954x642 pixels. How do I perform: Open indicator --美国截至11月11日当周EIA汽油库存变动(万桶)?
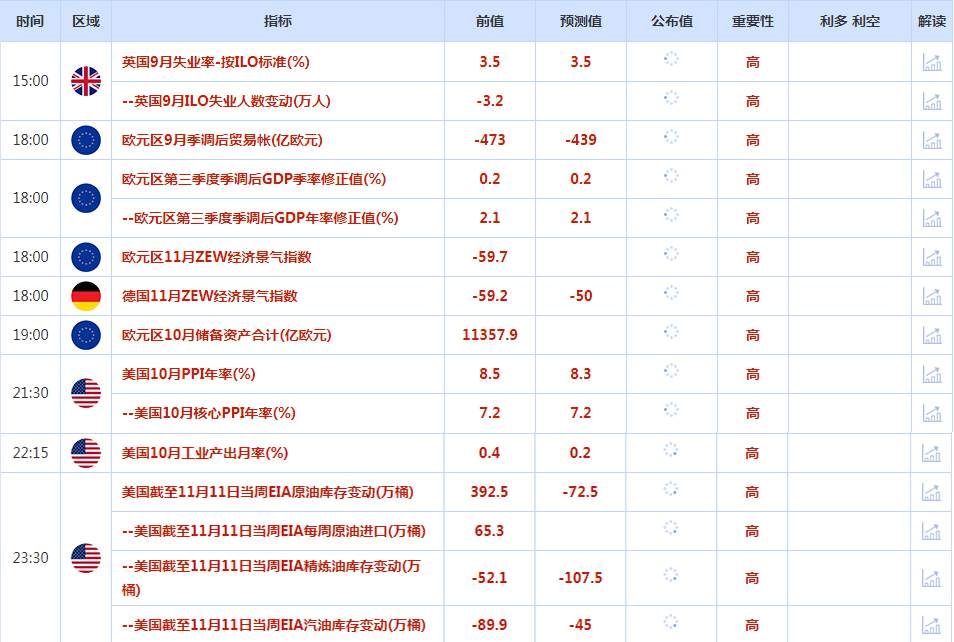[274, 625]
